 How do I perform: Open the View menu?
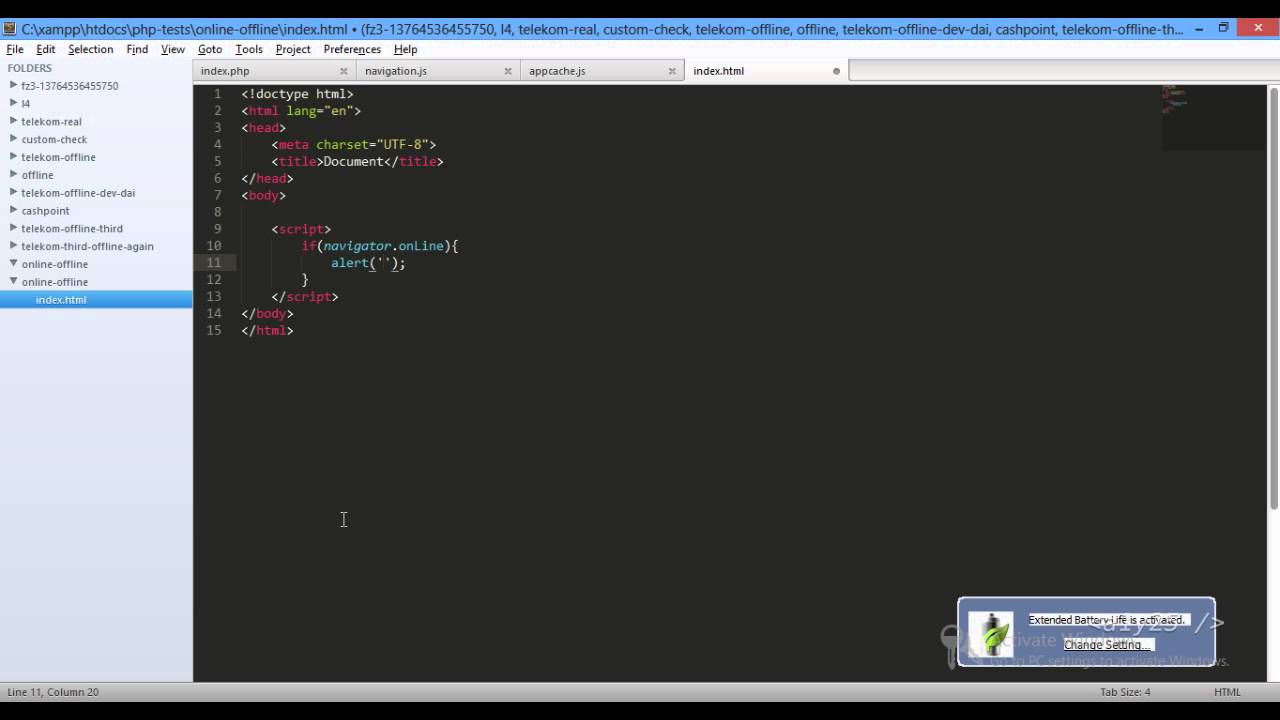173,49
